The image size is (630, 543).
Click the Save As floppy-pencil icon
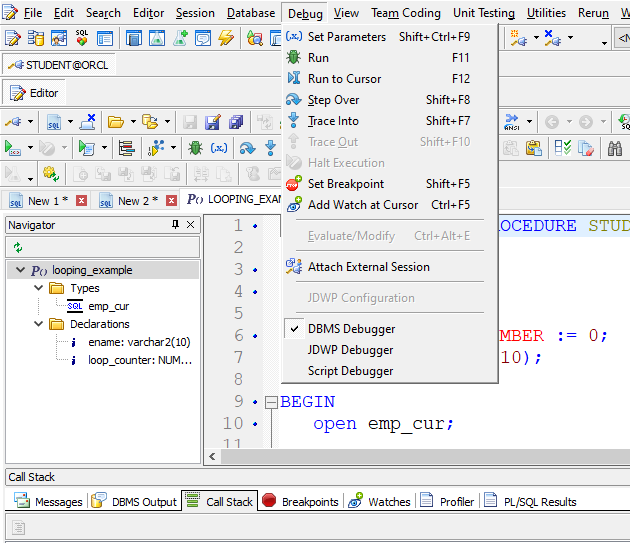(x=213, y=122)
